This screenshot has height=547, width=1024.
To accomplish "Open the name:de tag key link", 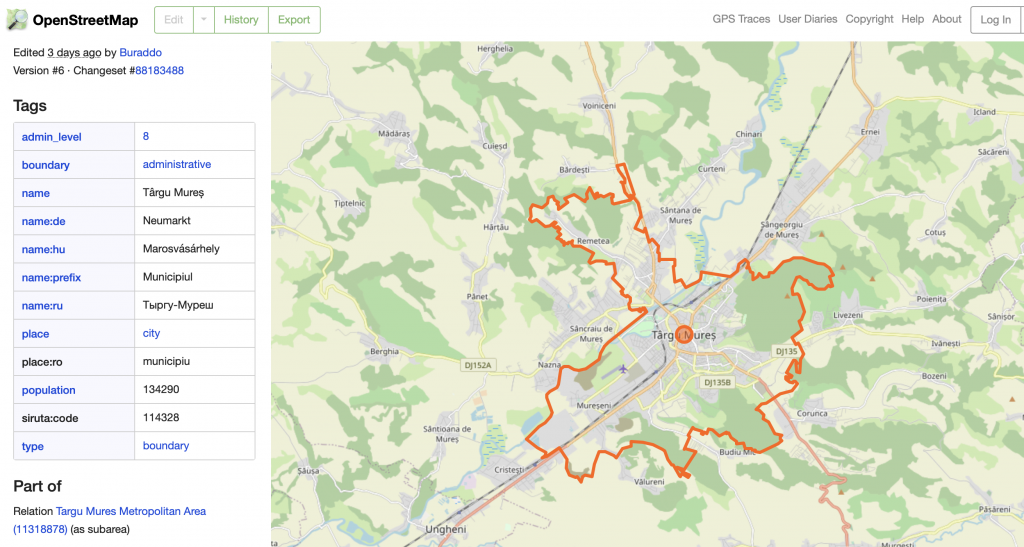I will (43, 221).
